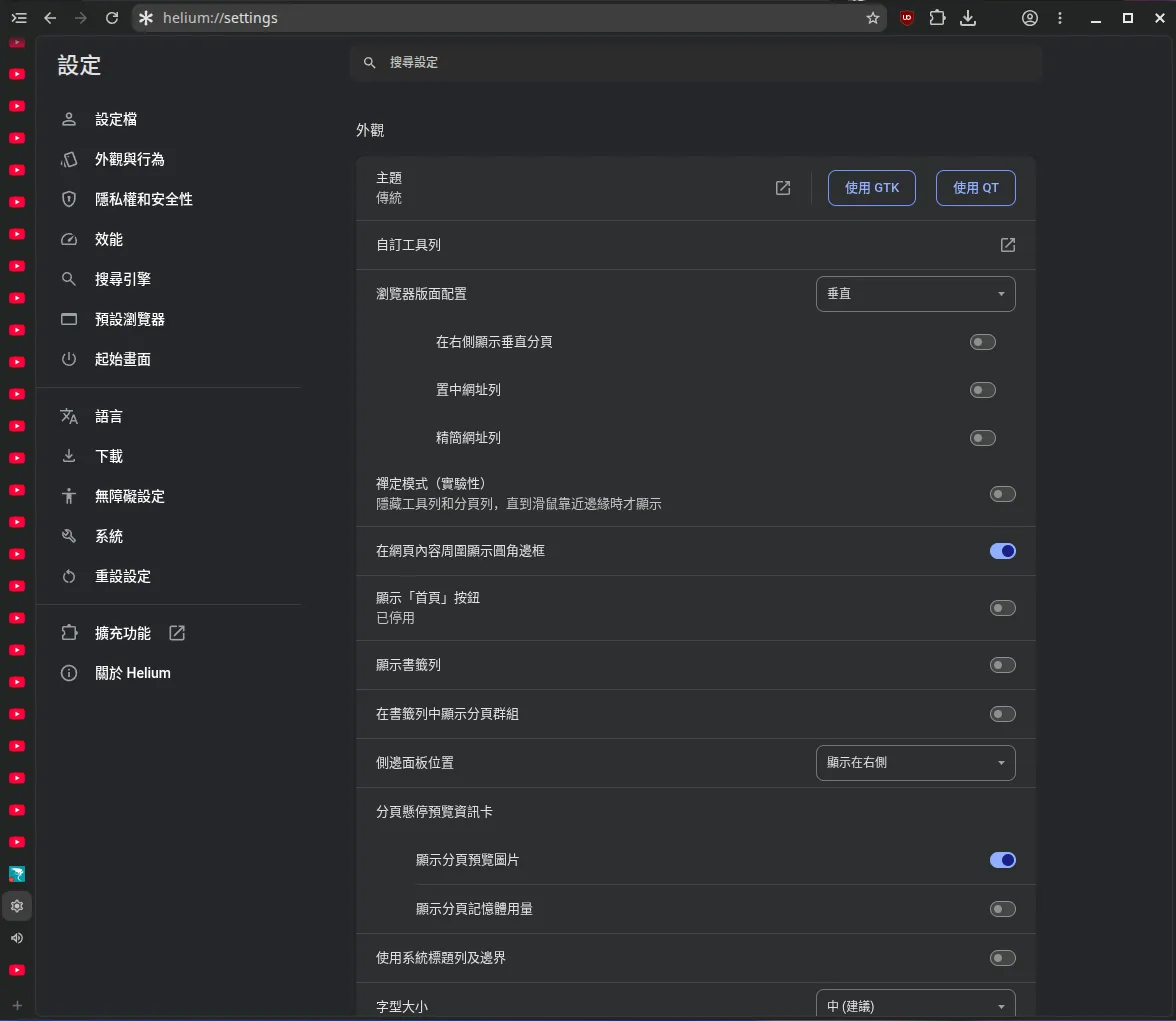The image size is (1176, 1021).
Task: Open the external link icon beside 擴充功能
Action: 177,633
